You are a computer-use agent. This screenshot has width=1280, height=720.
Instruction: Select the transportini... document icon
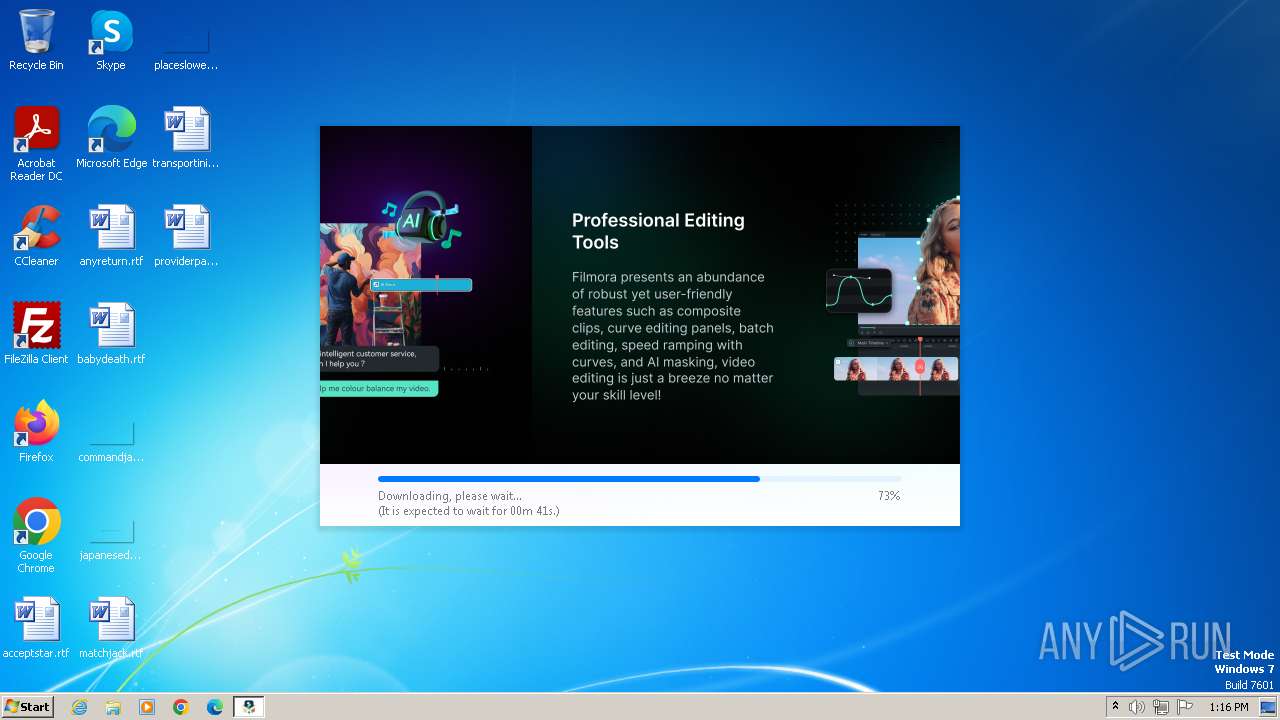click(186, 138)
